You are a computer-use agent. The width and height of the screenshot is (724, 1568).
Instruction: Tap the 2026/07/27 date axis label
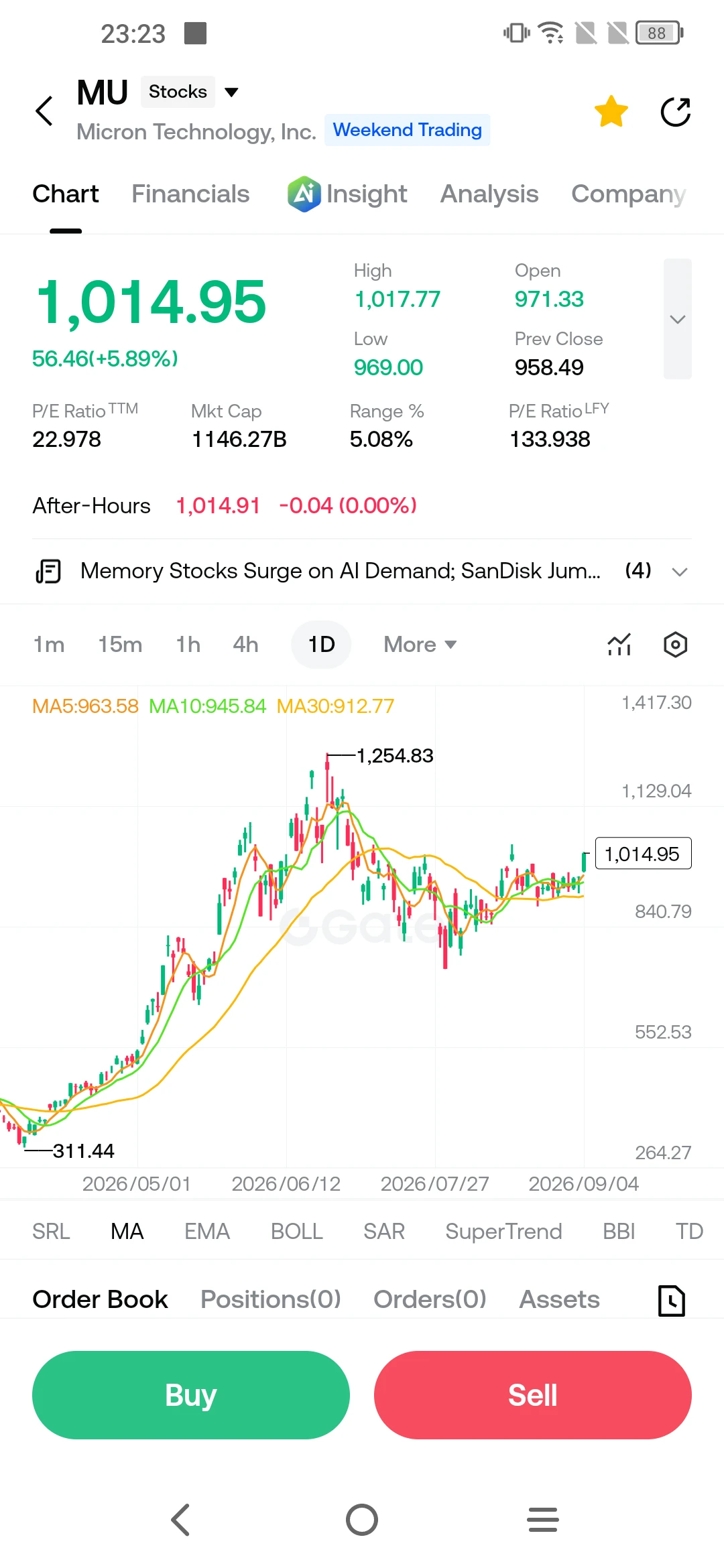tap(434, 1184)
